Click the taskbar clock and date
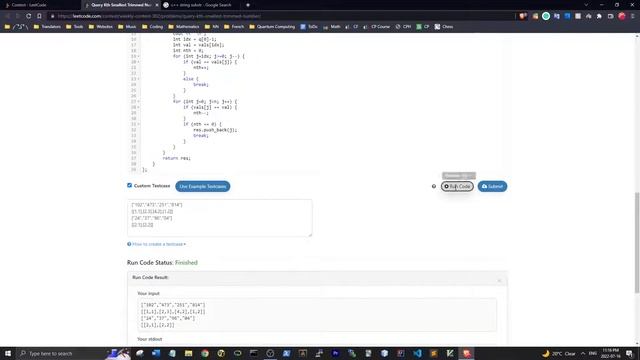The width and height of the screenshot is (640, 360). pos(611,353)
